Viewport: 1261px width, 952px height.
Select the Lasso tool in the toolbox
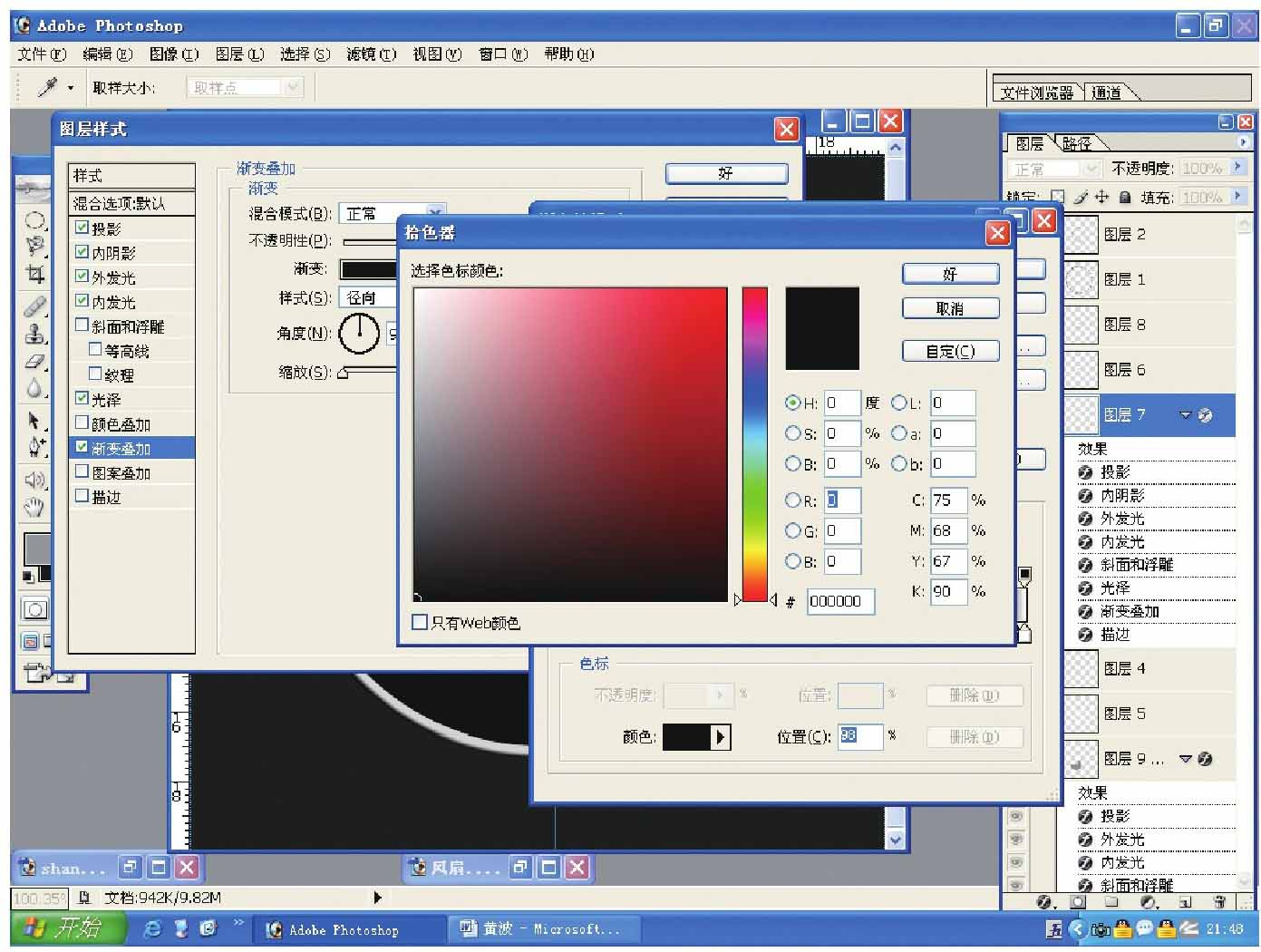pyautogui.click(x=34, y=246)
